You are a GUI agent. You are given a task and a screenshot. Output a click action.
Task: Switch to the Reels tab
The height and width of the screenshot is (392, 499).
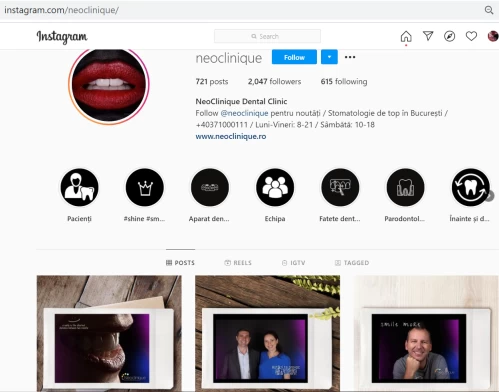coord(238,263)
